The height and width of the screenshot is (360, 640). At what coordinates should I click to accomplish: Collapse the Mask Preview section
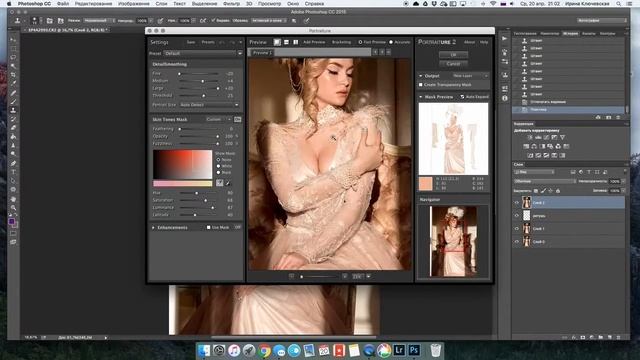pos(421,97)
